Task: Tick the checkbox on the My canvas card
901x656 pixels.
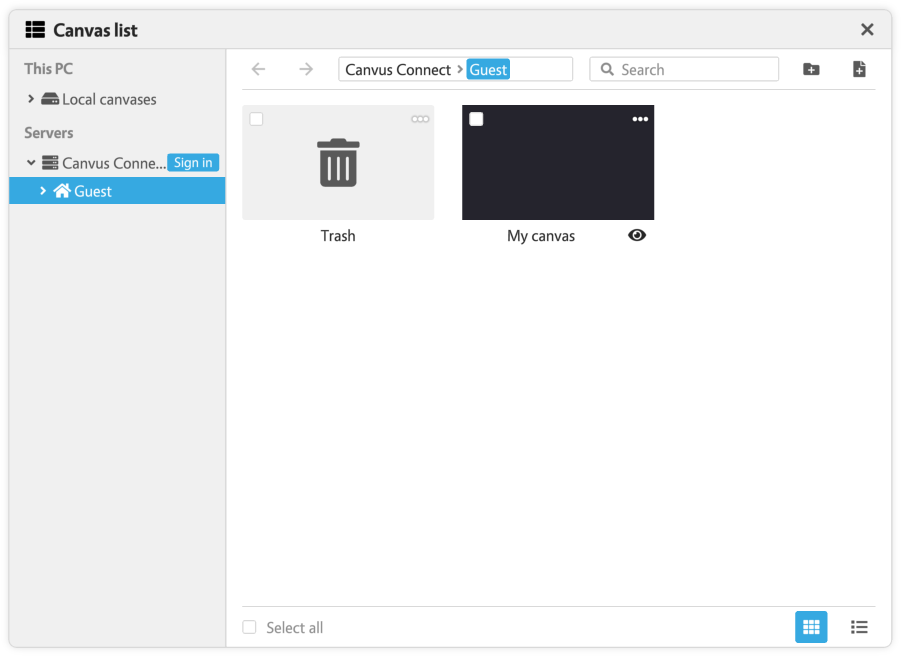Action: point(475,119)
